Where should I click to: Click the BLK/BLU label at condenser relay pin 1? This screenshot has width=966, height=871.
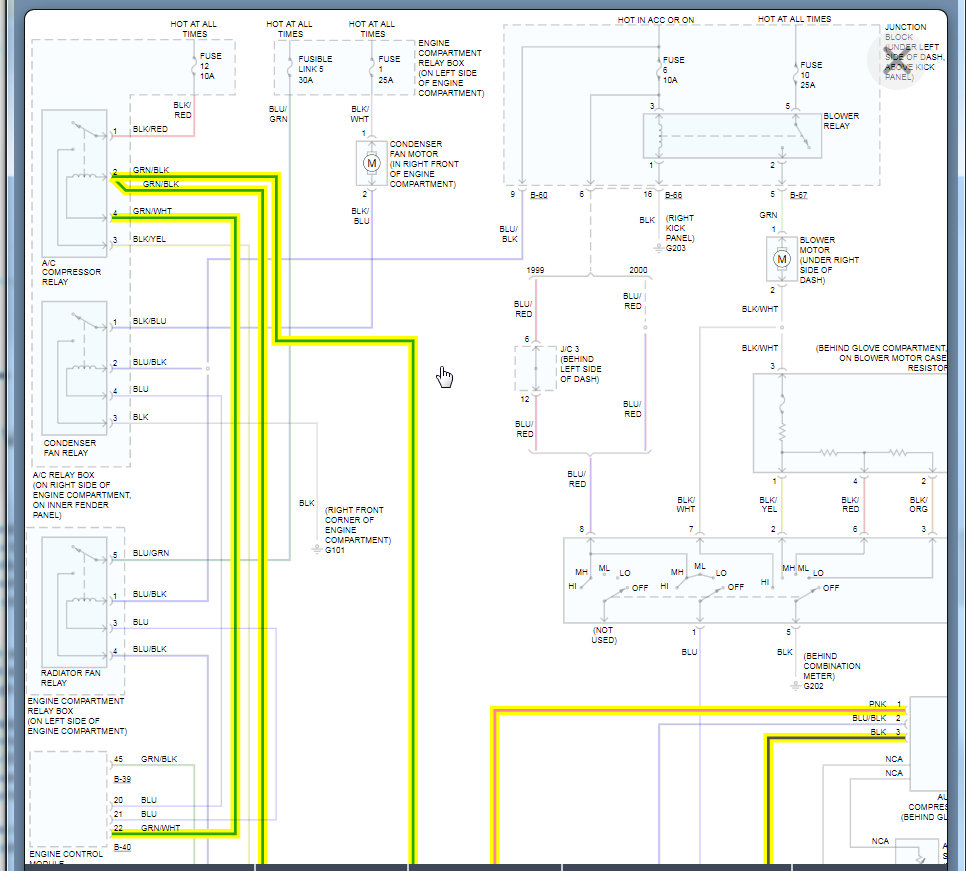point(149,321)
